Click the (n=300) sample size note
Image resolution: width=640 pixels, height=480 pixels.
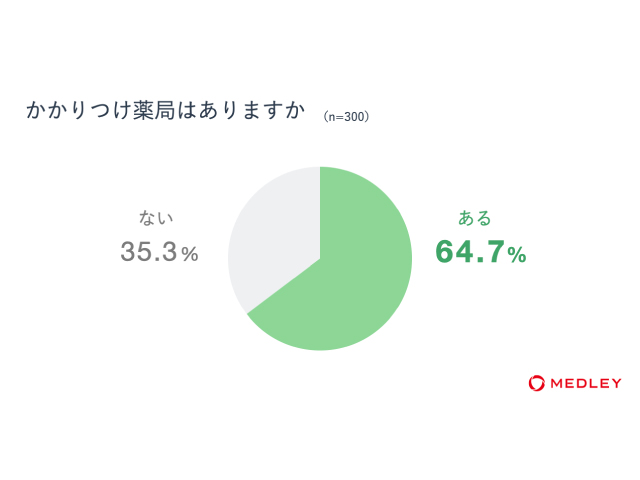point(347,117)
